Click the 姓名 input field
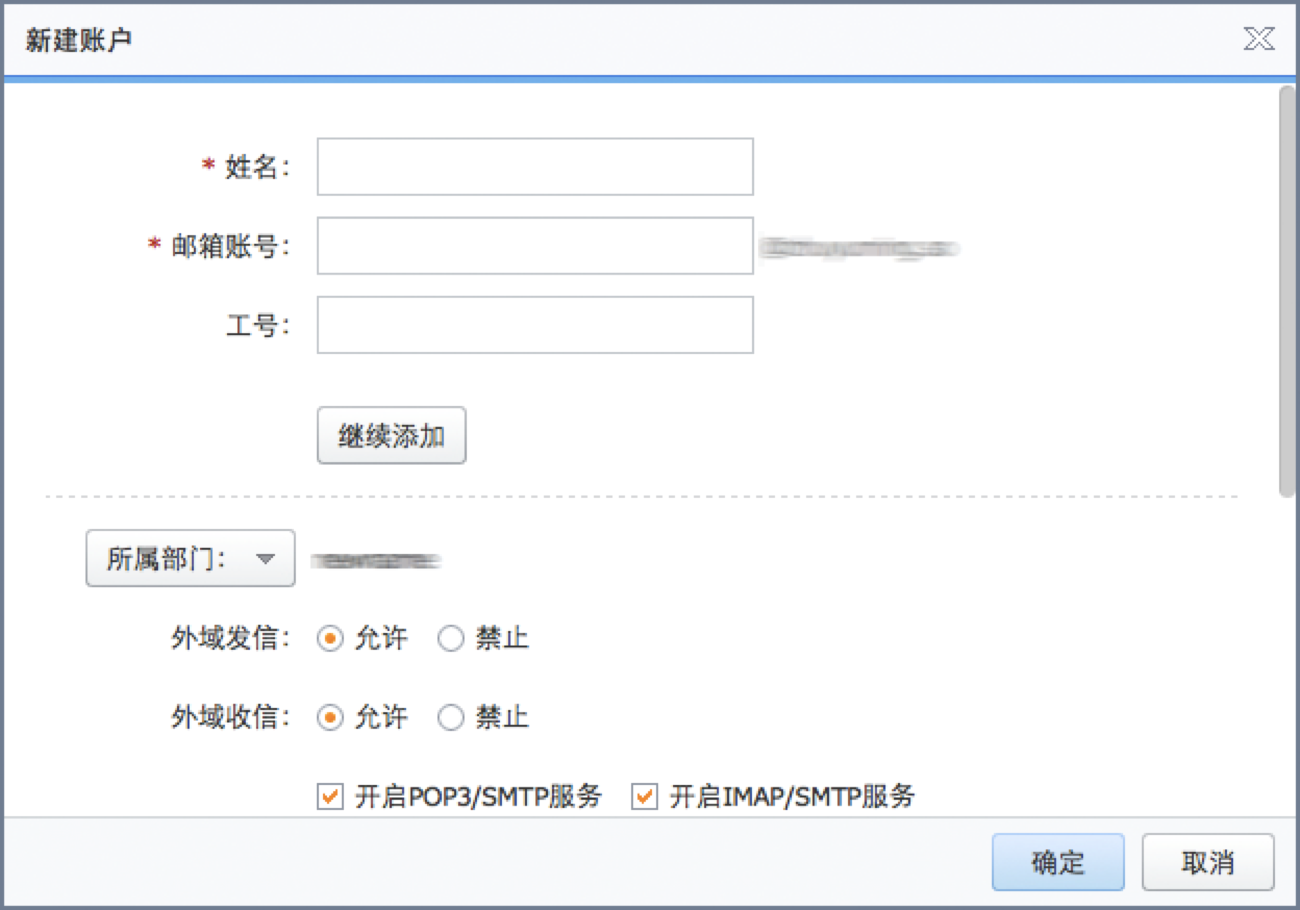This screenshot has width=1300, height=910. click(x=534, y=166)
